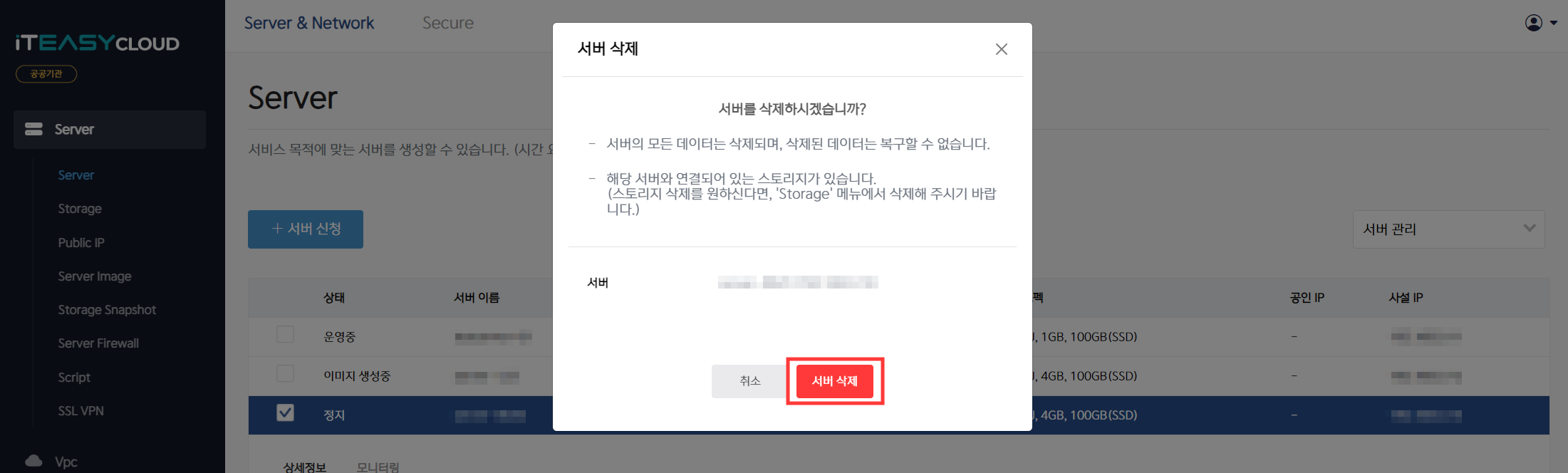Switch to the Secure top tab
The height and width of the screenshot is (473, 1568).
click(x=447, y=23)
